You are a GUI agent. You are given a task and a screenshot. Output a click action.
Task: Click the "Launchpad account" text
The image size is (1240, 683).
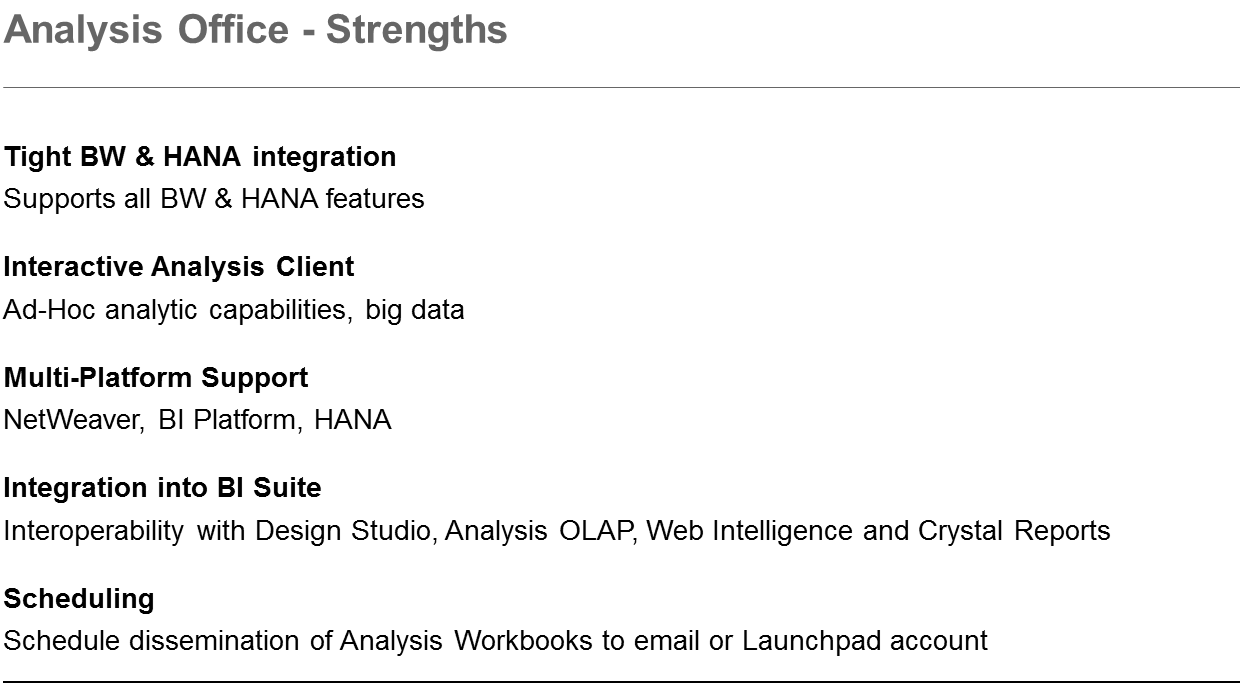(x=864, y=641)
